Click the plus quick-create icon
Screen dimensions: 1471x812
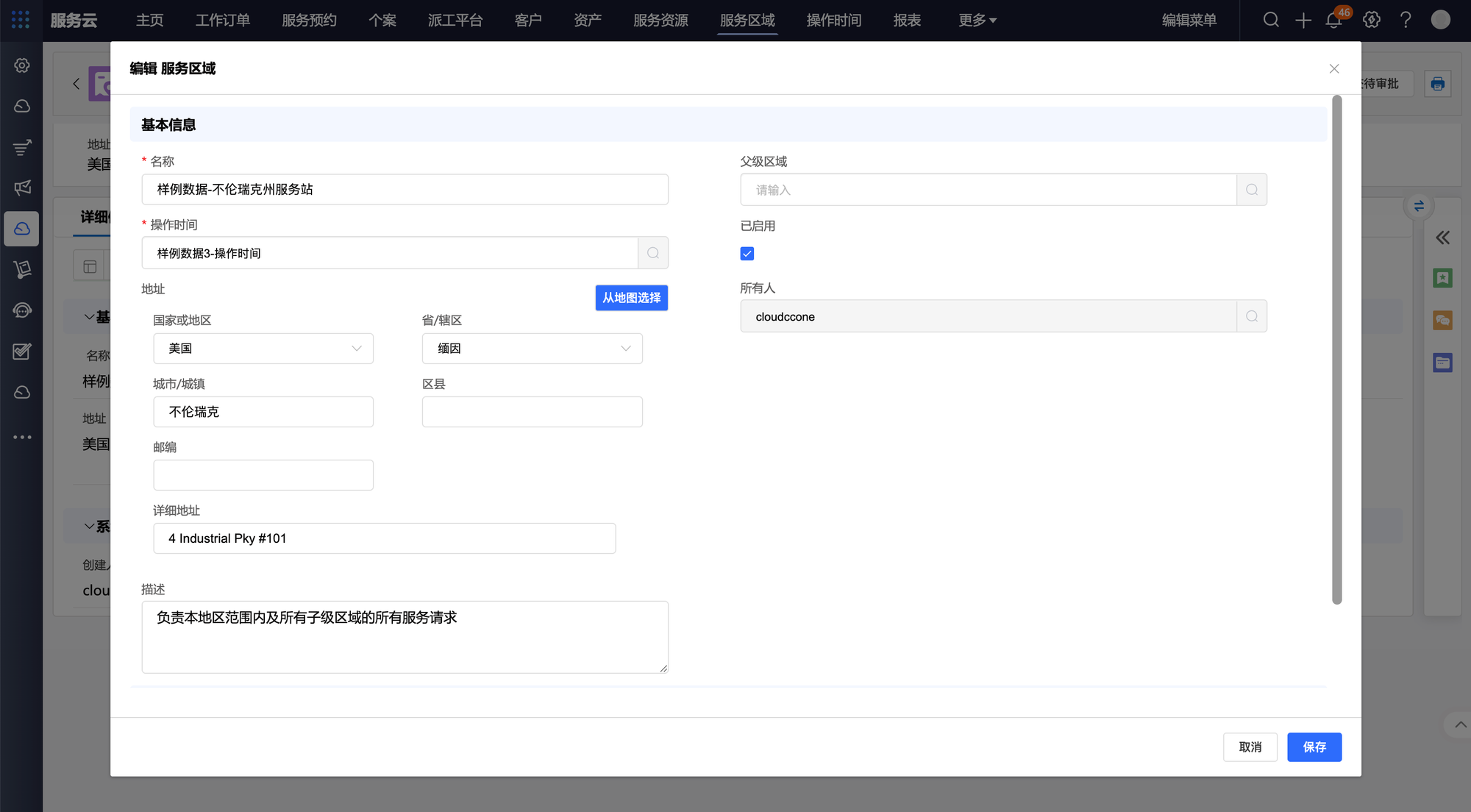1303,21
